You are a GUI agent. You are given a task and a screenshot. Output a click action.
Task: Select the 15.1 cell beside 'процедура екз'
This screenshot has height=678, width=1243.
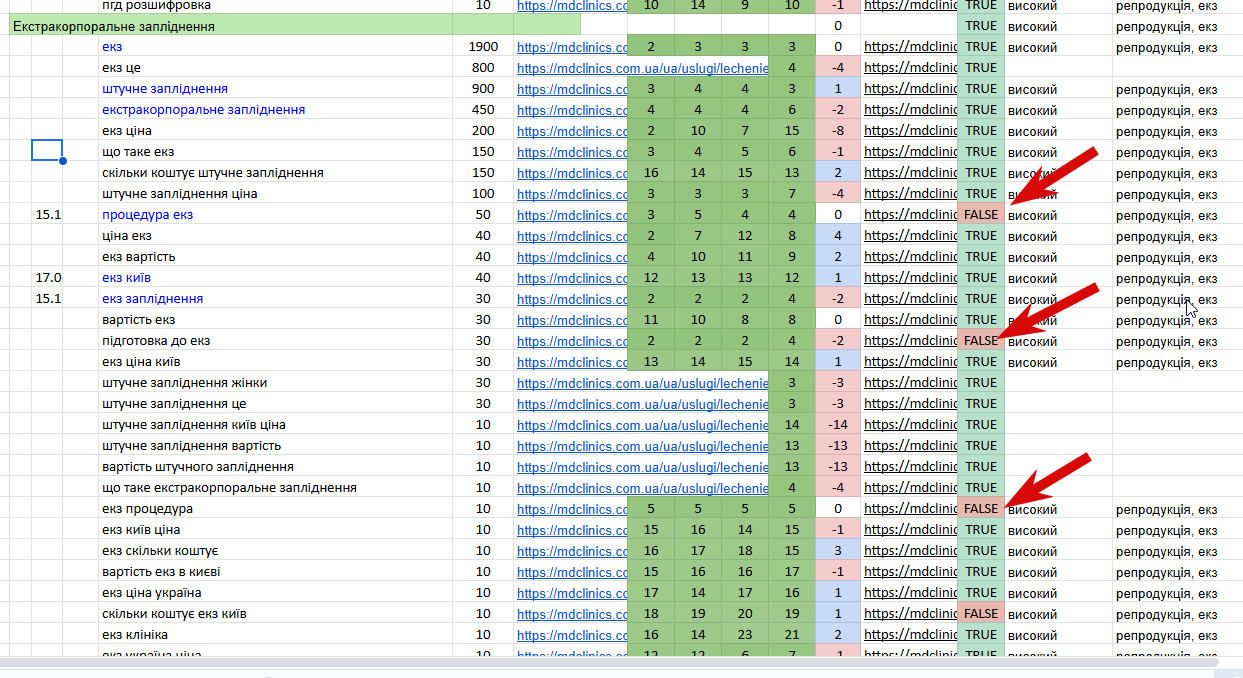48,215
